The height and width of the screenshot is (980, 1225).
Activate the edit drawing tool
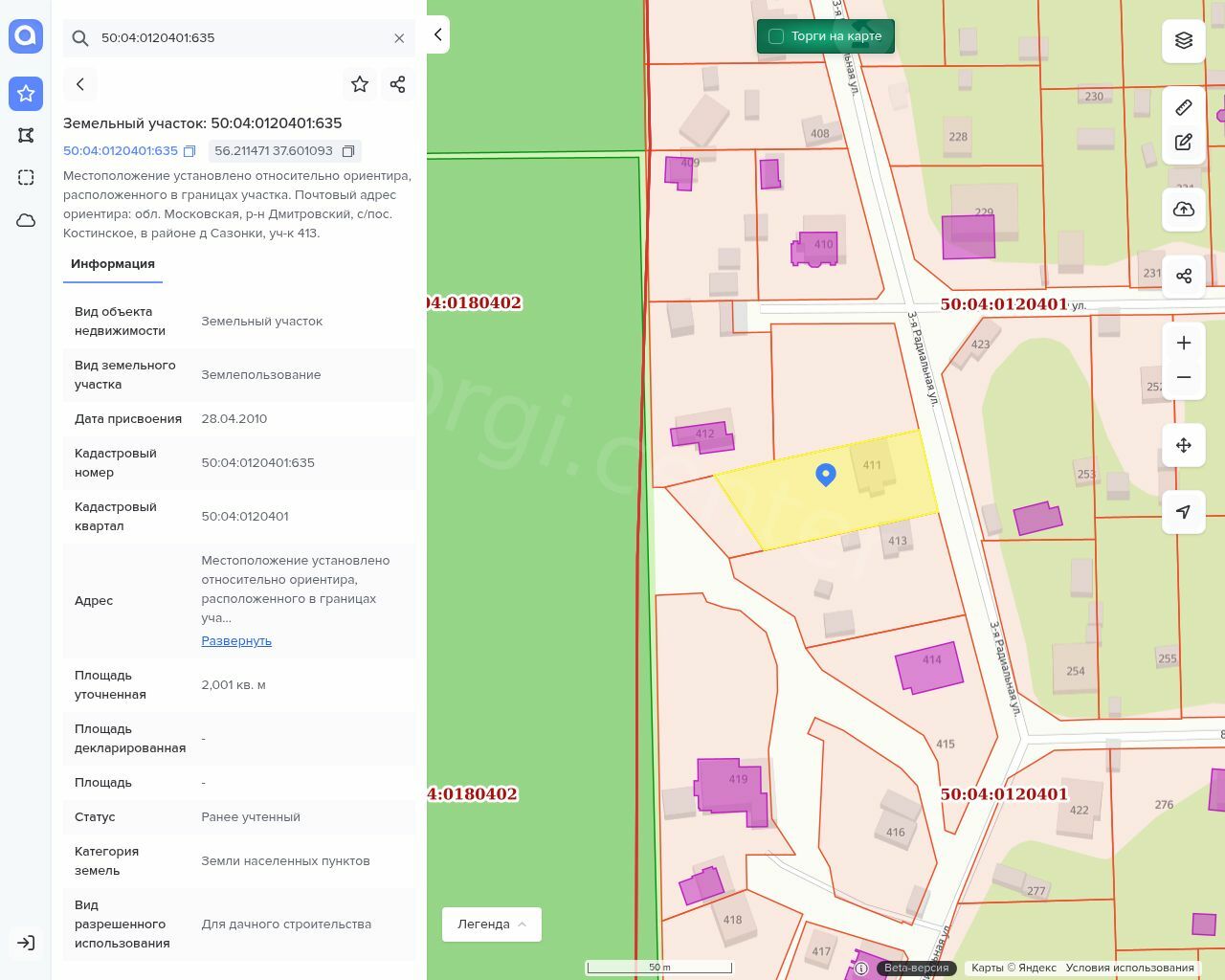[x=1184, y=142]
